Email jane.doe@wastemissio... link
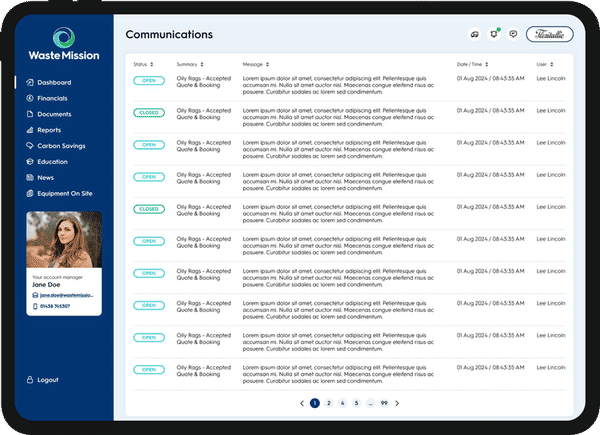 [67, 295]
